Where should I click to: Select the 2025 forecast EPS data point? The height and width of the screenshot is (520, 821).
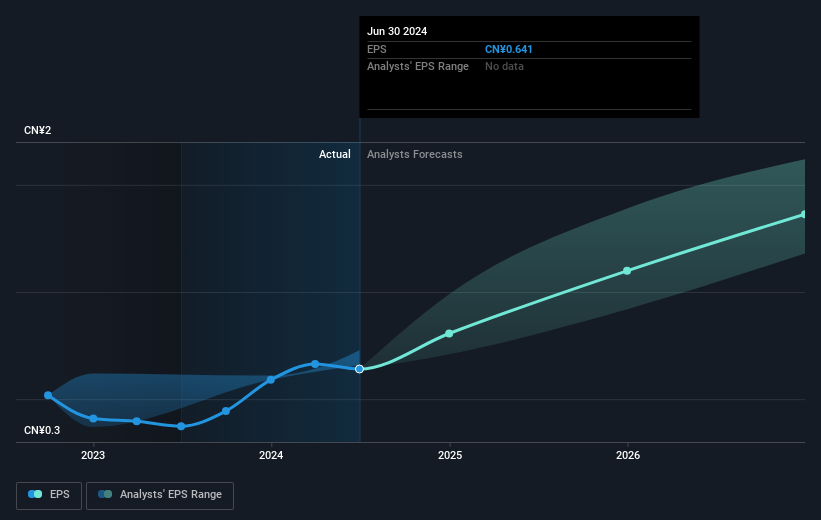click(x=449, y=334)
